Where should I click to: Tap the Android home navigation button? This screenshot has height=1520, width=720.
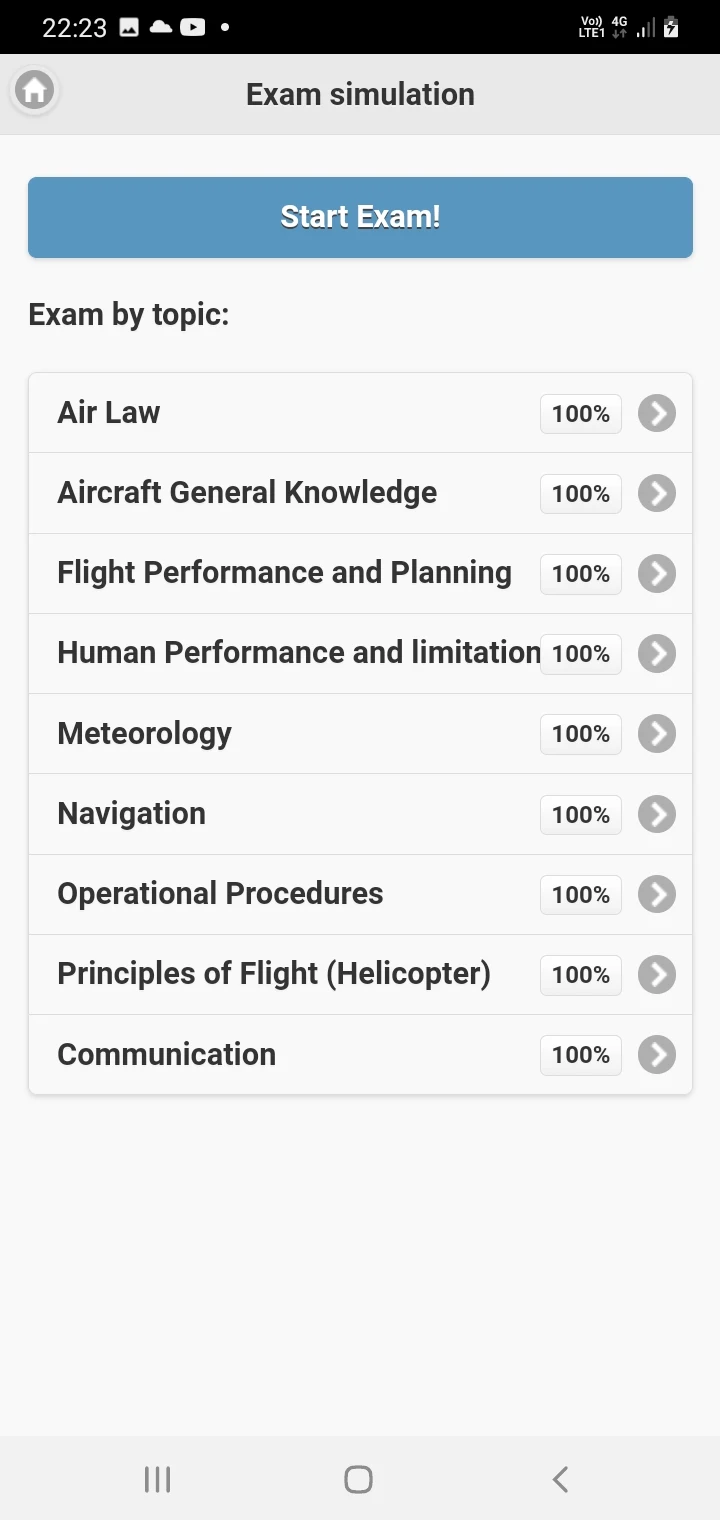[358, 1479]
